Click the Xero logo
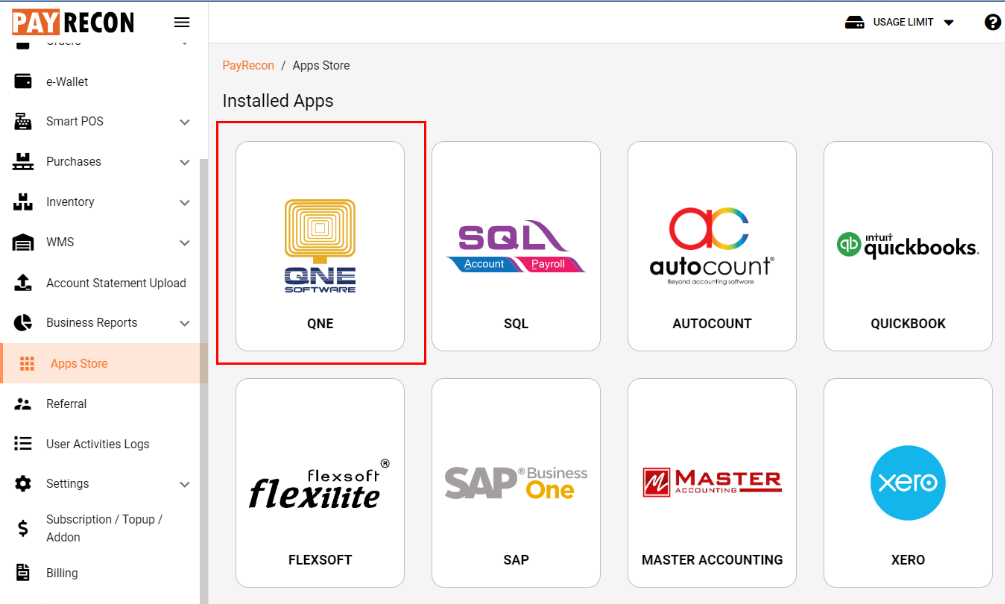1005x604 pixels. point(908,483)
